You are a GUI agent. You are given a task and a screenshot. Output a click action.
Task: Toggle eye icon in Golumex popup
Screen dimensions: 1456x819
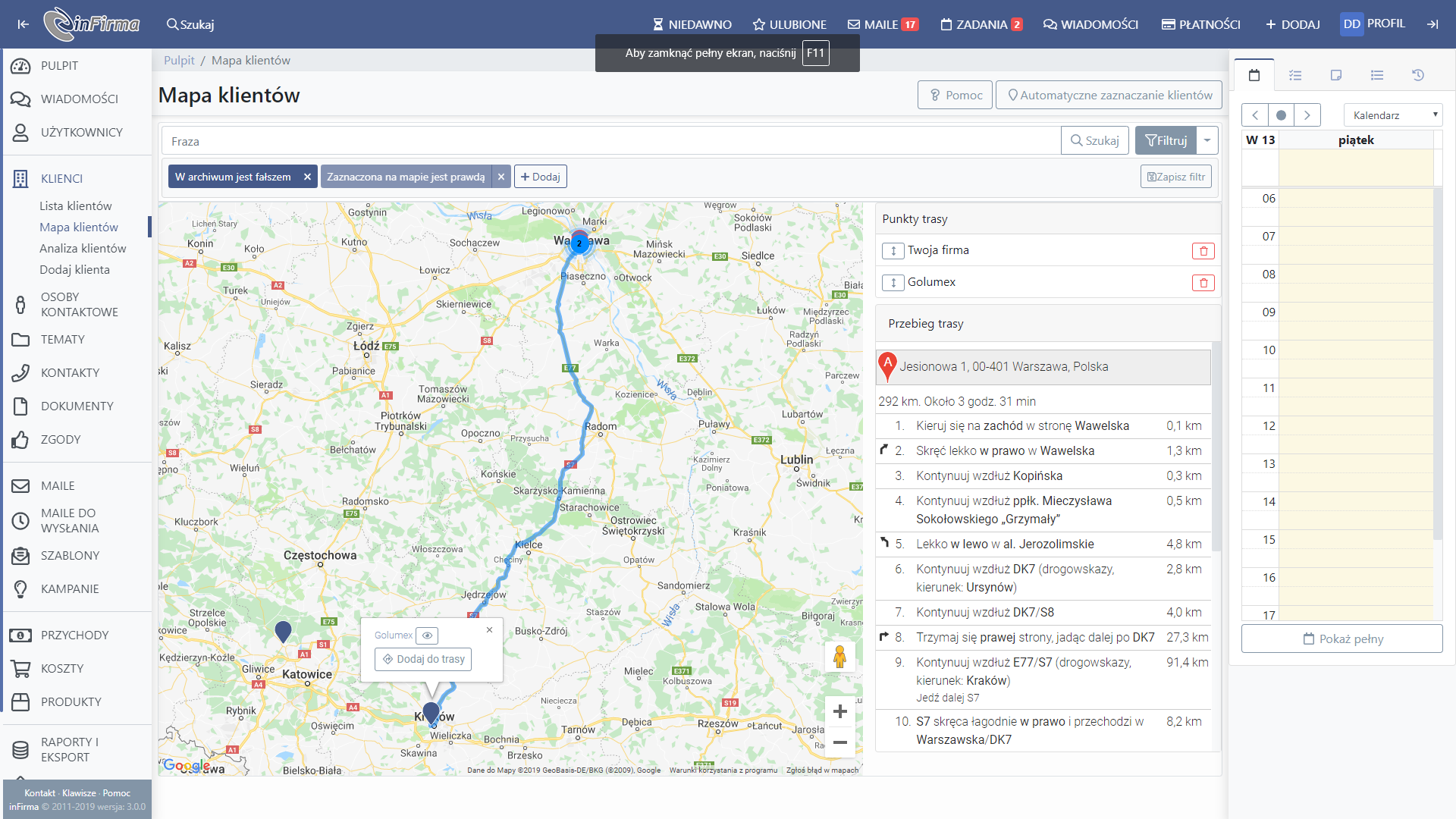[x=427, y=635]
